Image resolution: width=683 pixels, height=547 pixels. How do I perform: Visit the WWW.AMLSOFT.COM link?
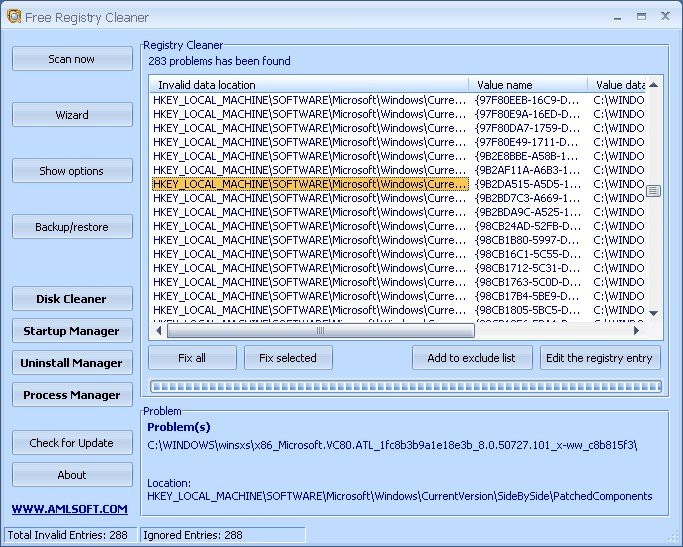70,509
